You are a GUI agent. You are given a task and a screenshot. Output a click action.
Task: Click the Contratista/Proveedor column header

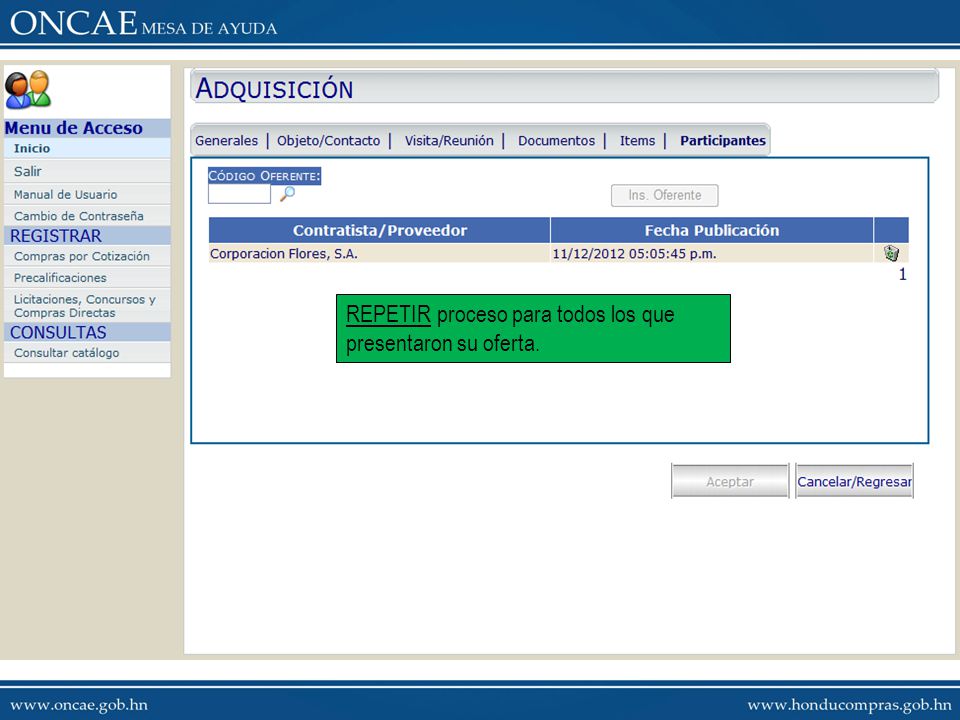tap(379, 230)
